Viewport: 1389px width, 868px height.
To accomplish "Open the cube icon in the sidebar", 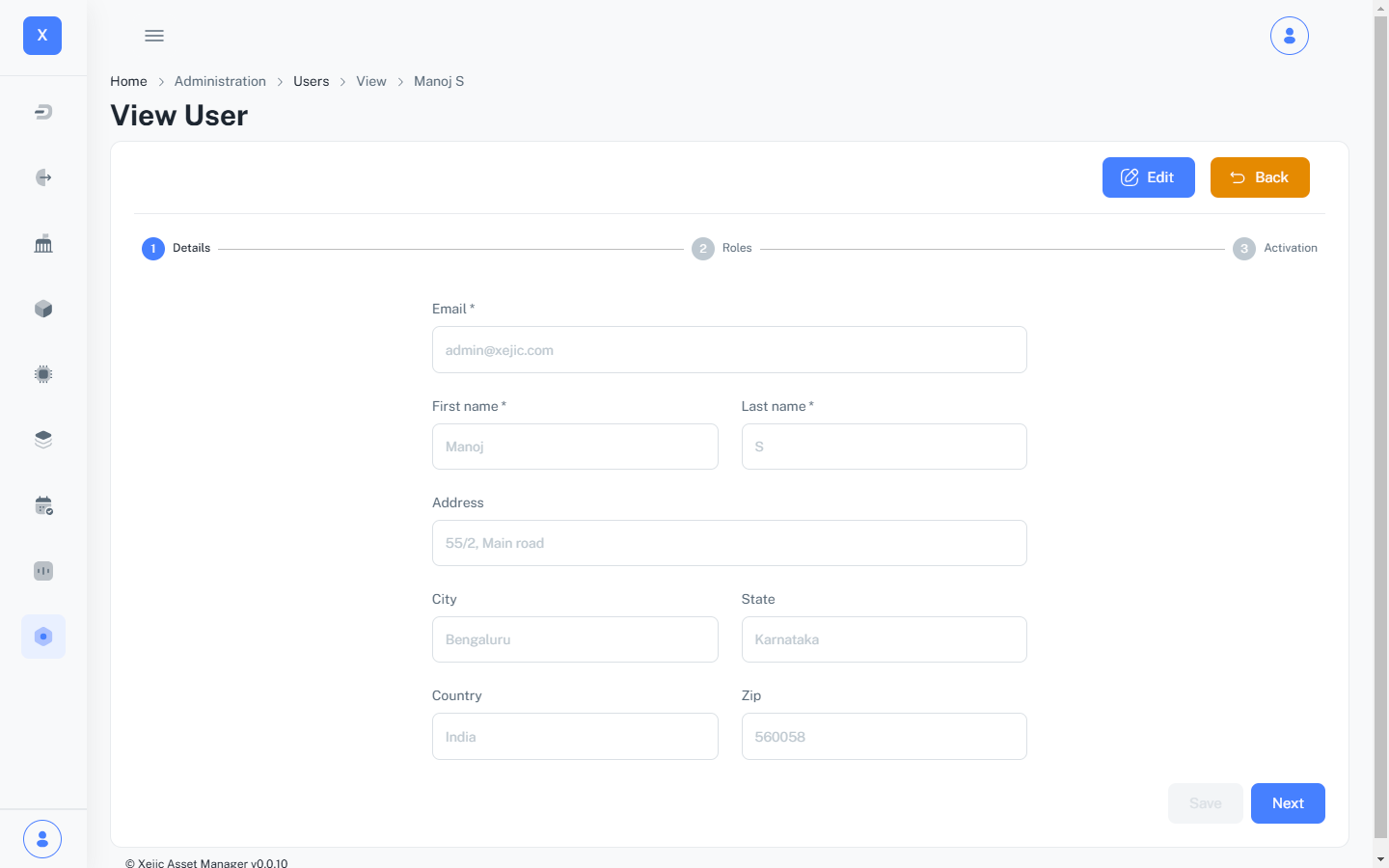I will [43, 309].
